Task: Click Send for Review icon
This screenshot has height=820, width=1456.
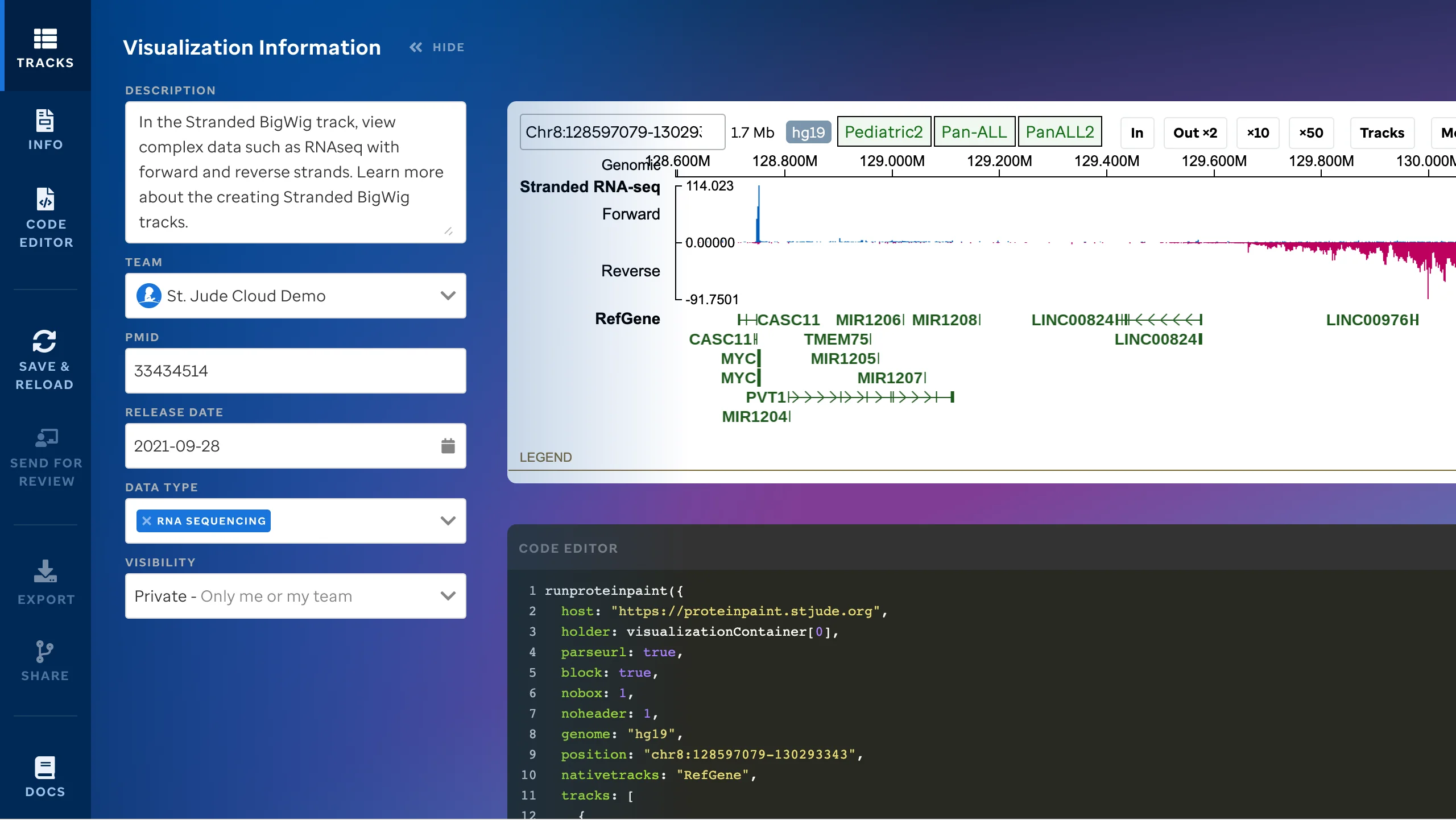Action: [47, 438]
